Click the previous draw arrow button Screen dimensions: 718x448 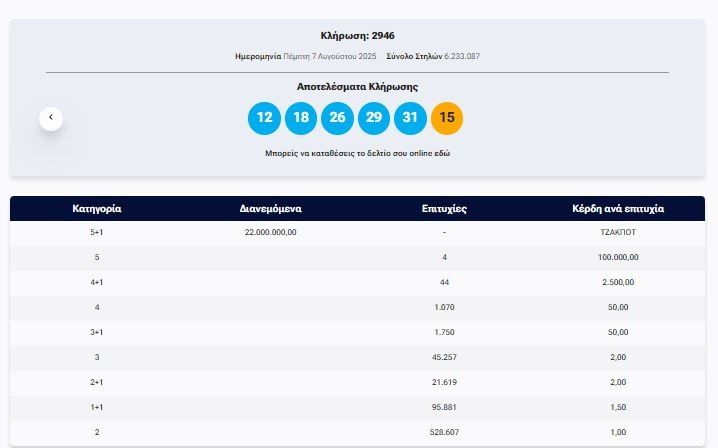point(51,118)
